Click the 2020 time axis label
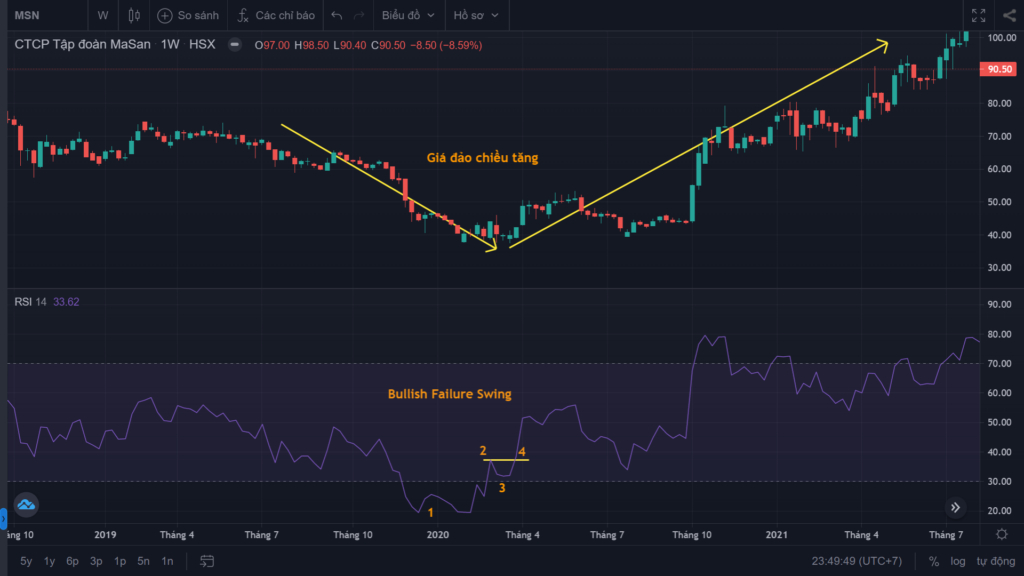This screenshot has width=1024, height=576. click(x=438, y=535)
